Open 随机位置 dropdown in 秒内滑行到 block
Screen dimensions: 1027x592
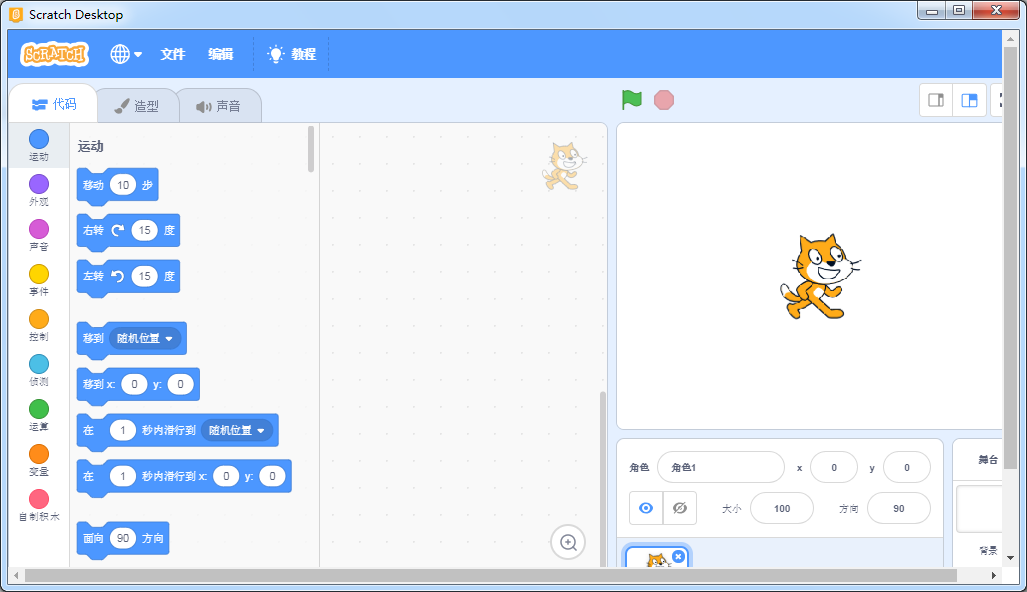236,430
